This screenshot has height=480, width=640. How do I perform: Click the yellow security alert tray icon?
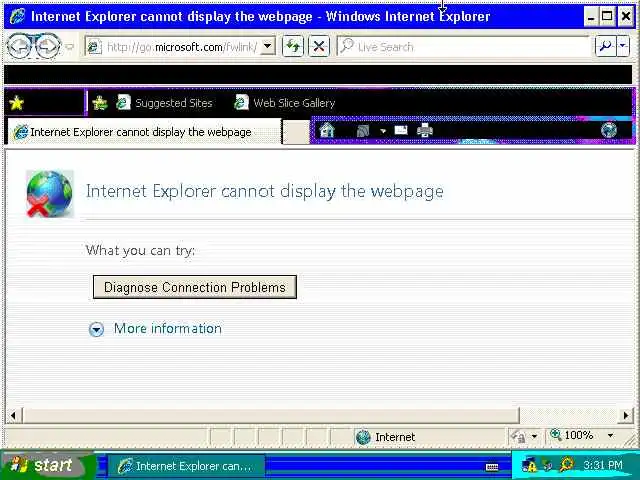click(x=567, y=464)
